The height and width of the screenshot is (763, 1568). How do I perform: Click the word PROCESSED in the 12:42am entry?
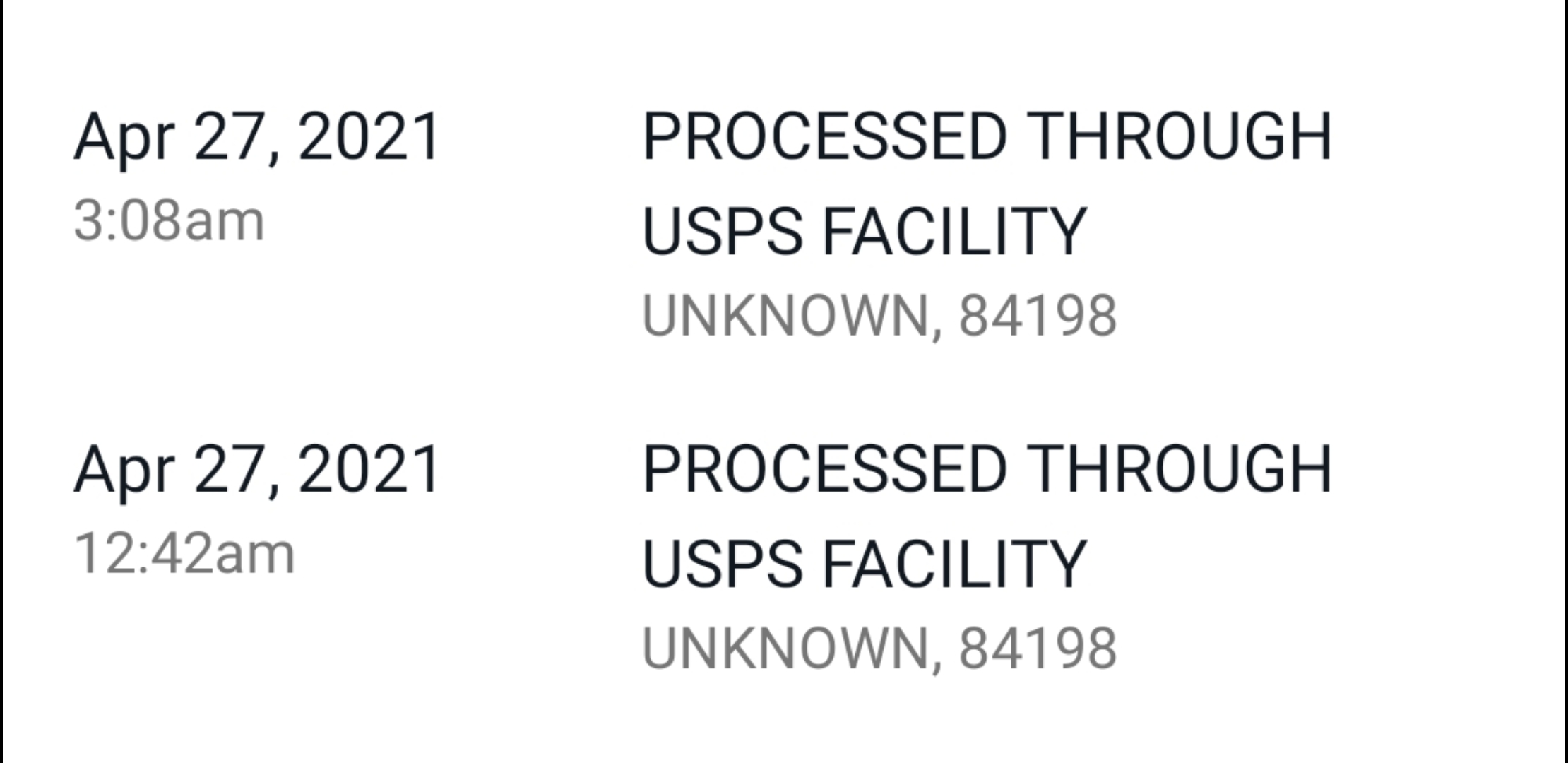[824, 469]
